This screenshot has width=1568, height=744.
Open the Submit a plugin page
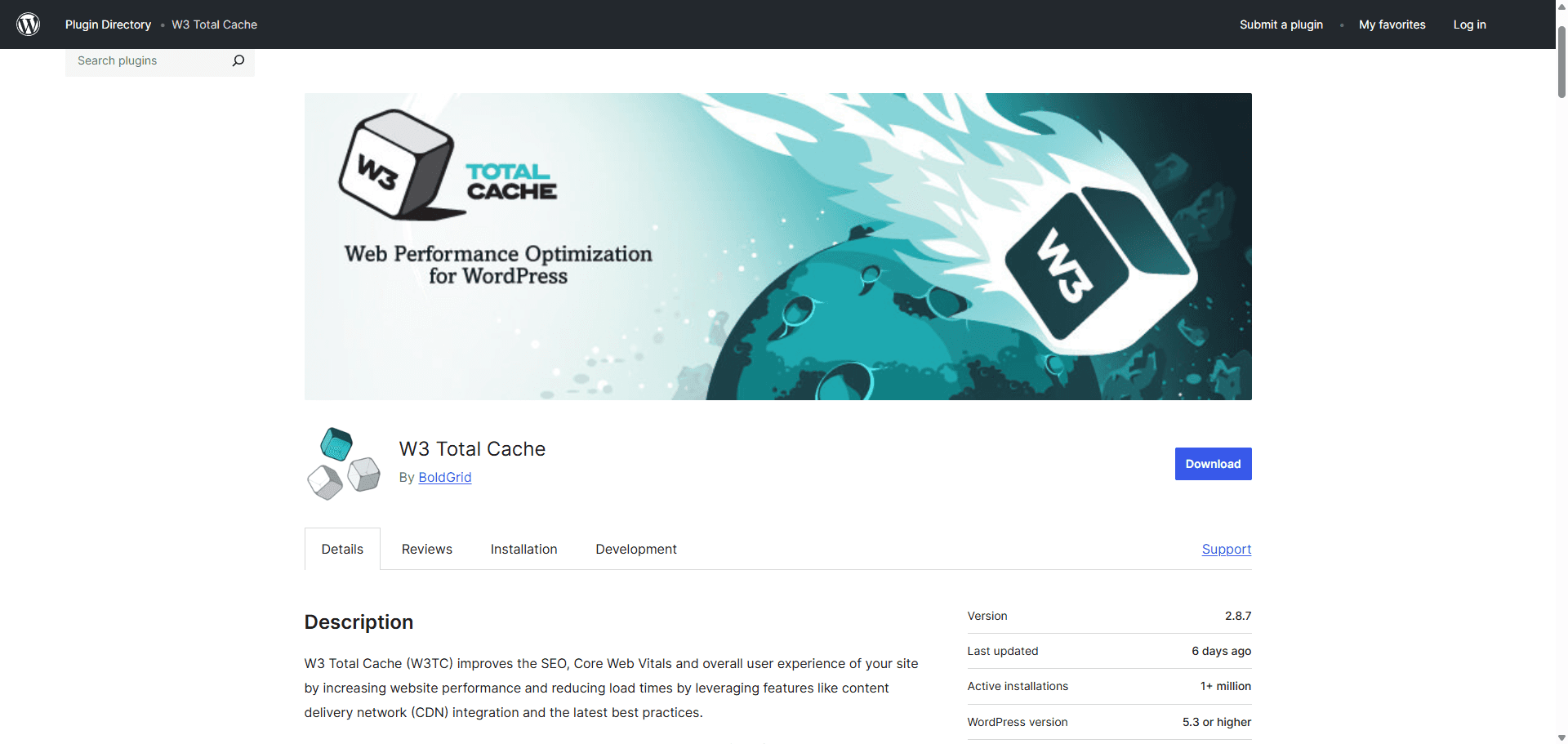point(1281,25)
